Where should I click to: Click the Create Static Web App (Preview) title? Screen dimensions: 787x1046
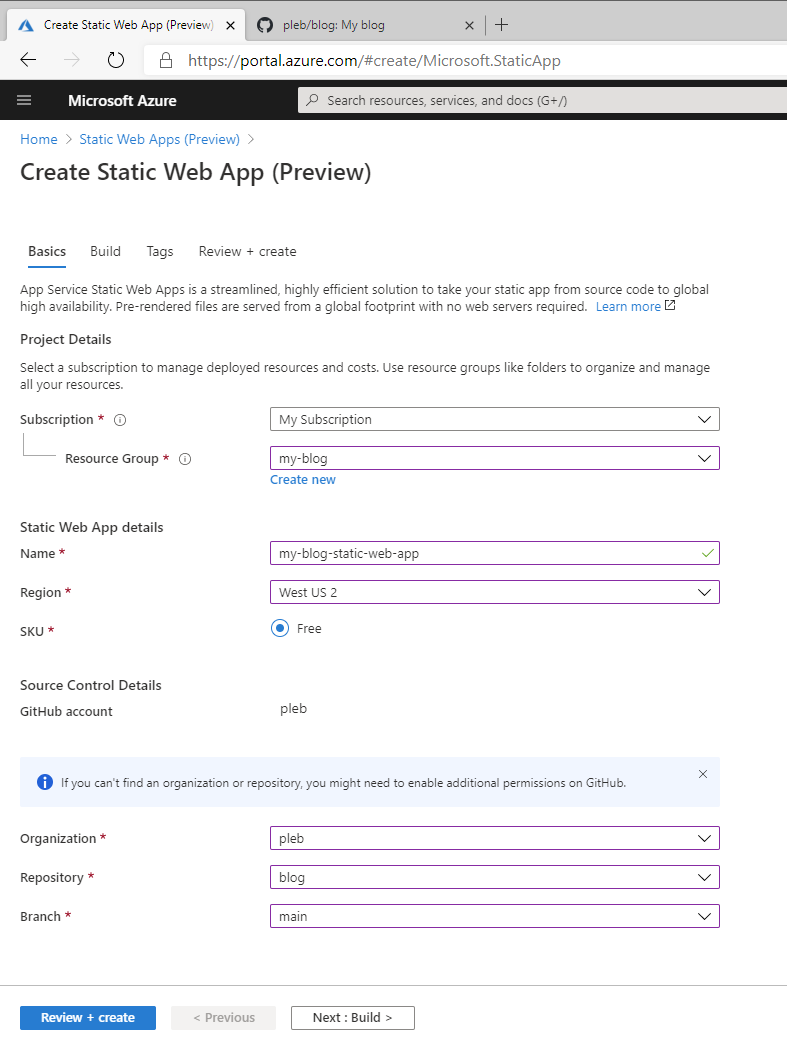click(195, 172)
